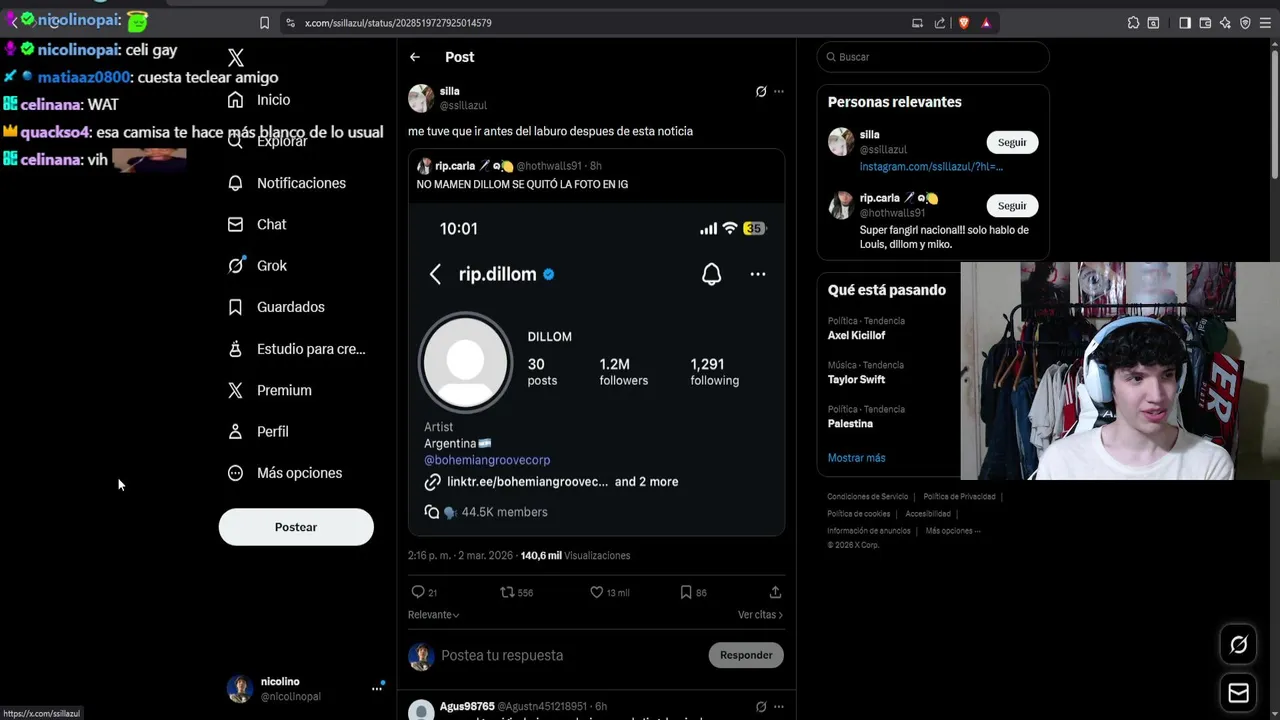The width and height of the screenshot is (1280, 720).
Task: Open Brave Leo AI sparkle icon
Action: pos(1225,23)
